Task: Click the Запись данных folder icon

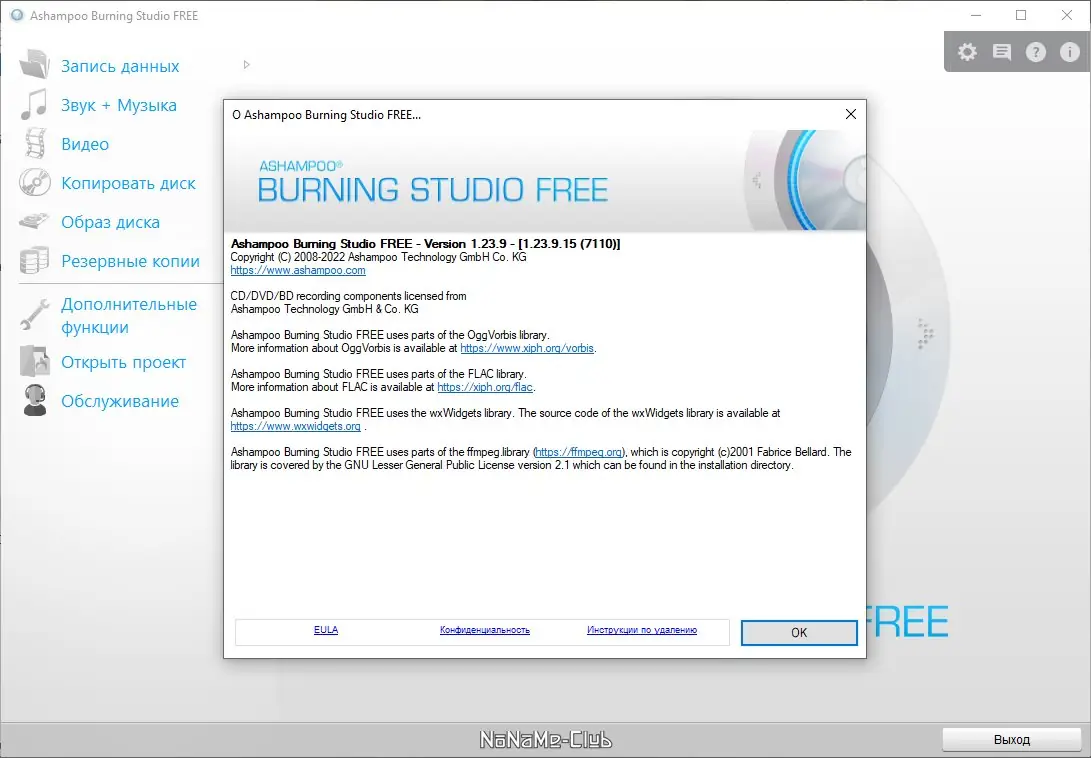Action: 34,65
